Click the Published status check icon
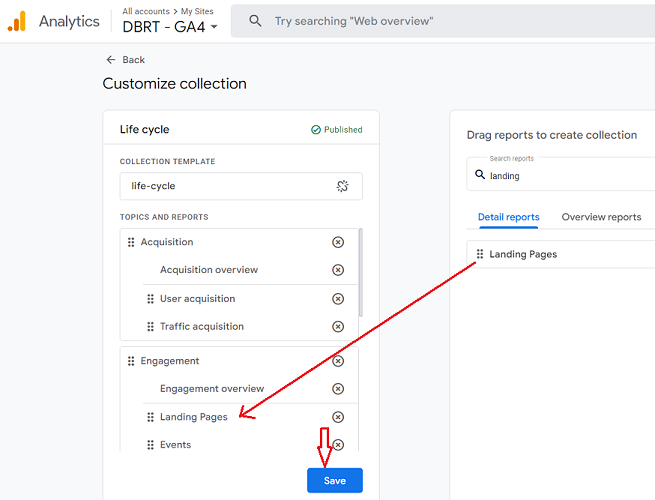This screenshot has width=655, height=500. [x=316, y=129]
